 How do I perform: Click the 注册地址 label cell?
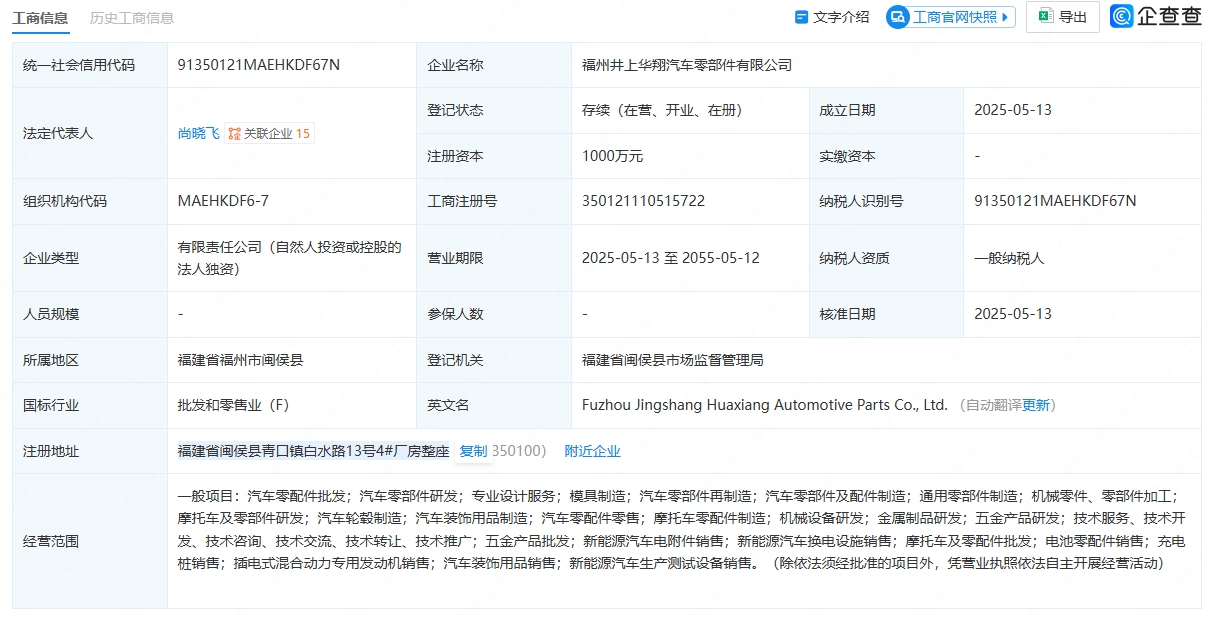click(90, 451)
